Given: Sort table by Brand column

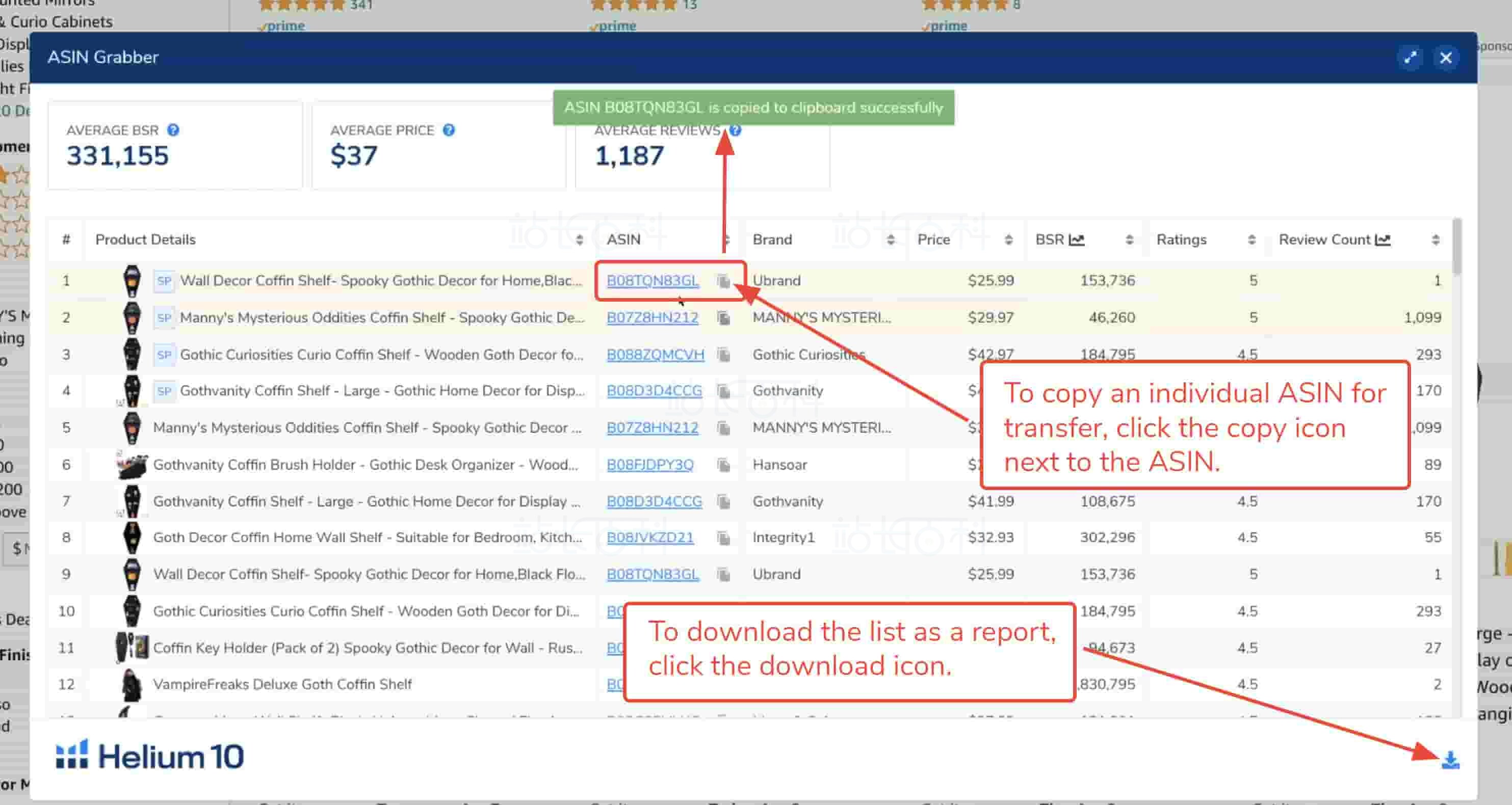Looking at the screenshot, I should point(891,240).
